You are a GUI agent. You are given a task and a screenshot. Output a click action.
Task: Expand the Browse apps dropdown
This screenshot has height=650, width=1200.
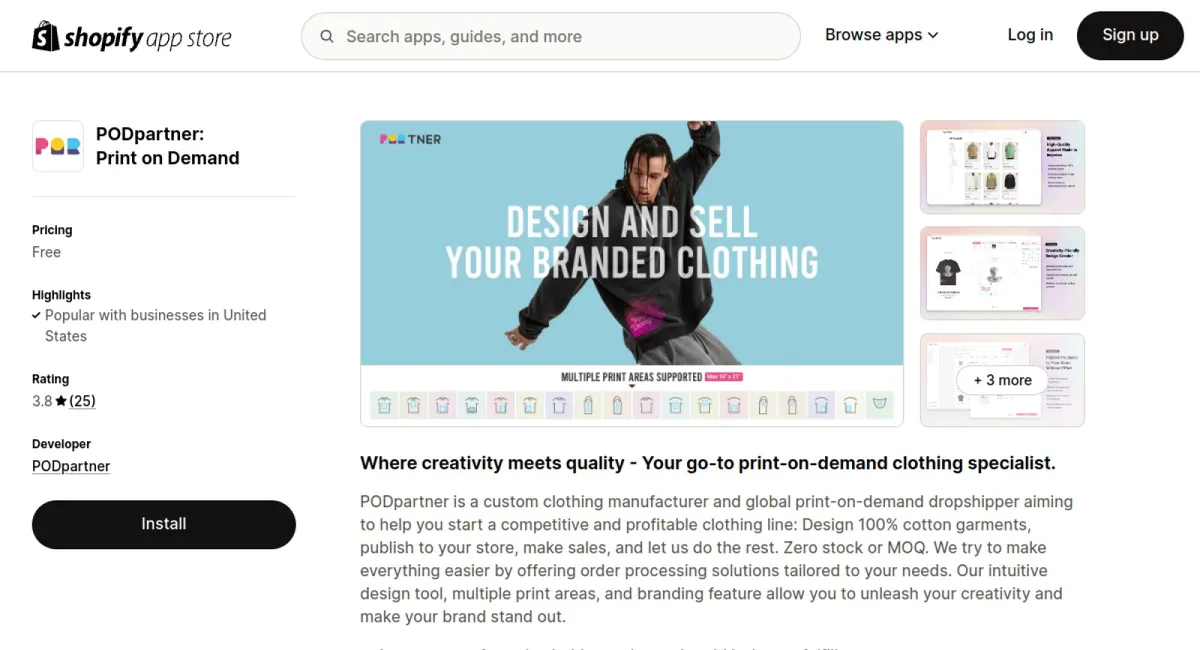[x=882, y=35]
